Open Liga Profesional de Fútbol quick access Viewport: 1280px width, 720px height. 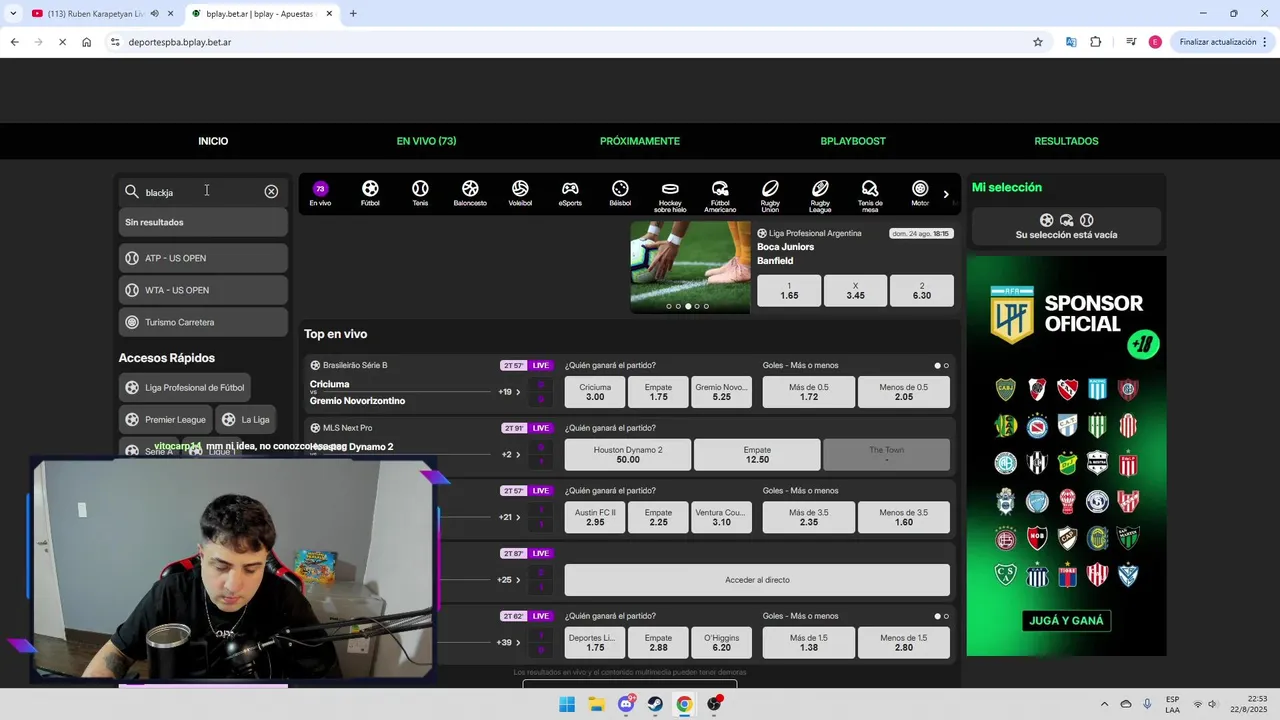[185, 387]
